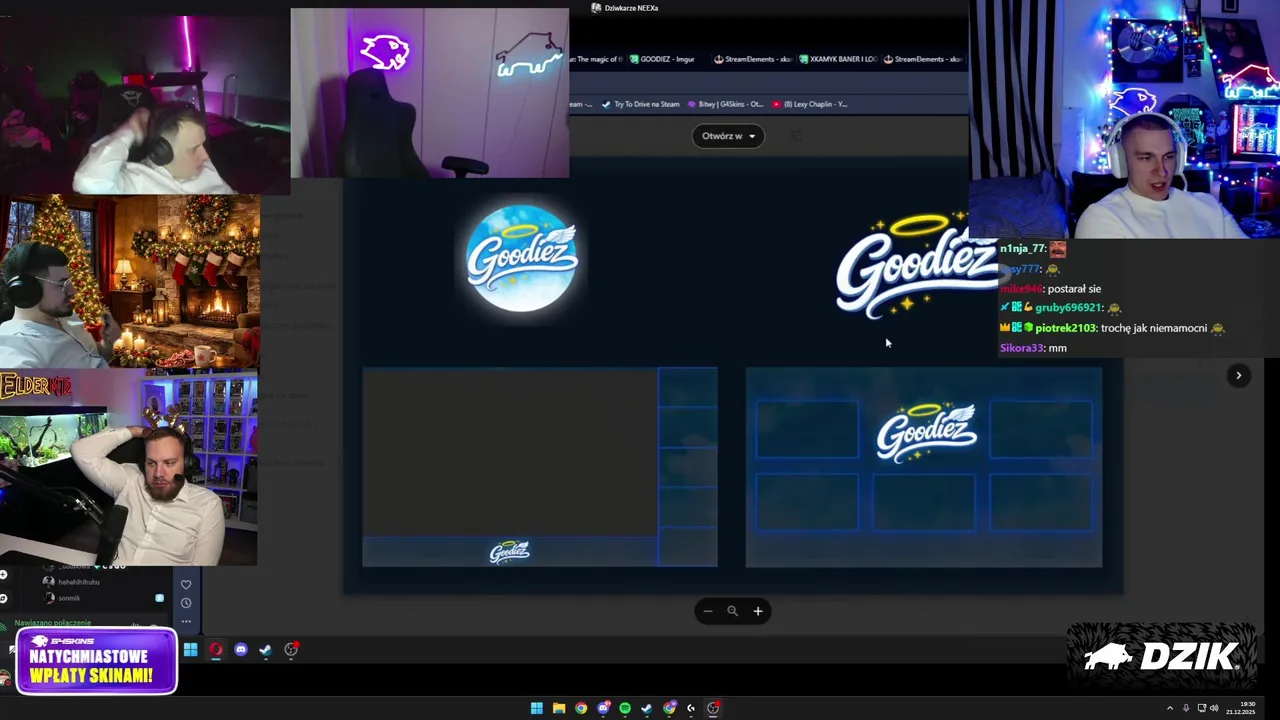Switch to the "GOODIEZ - Imgur" tab
The image size is (1280, 720).
click(x=662, y=59)
